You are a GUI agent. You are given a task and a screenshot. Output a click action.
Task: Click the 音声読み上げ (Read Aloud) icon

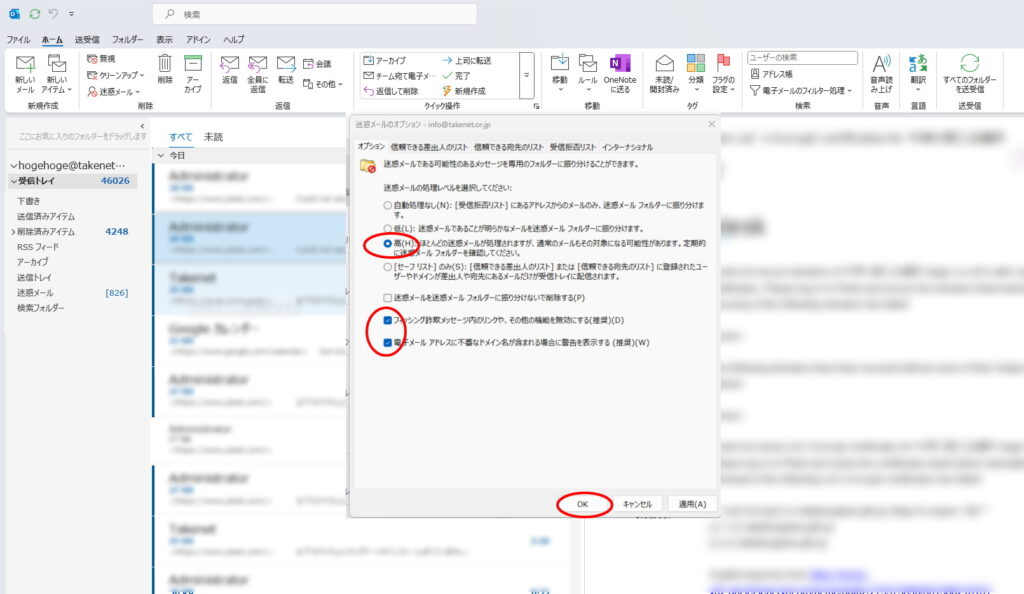click(881, 65)
